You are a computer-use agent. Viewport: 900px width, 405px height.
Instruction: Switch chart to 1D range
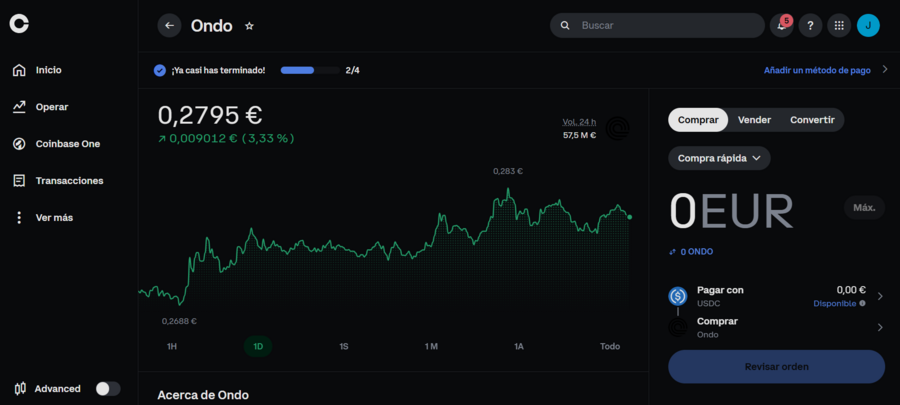258,346
